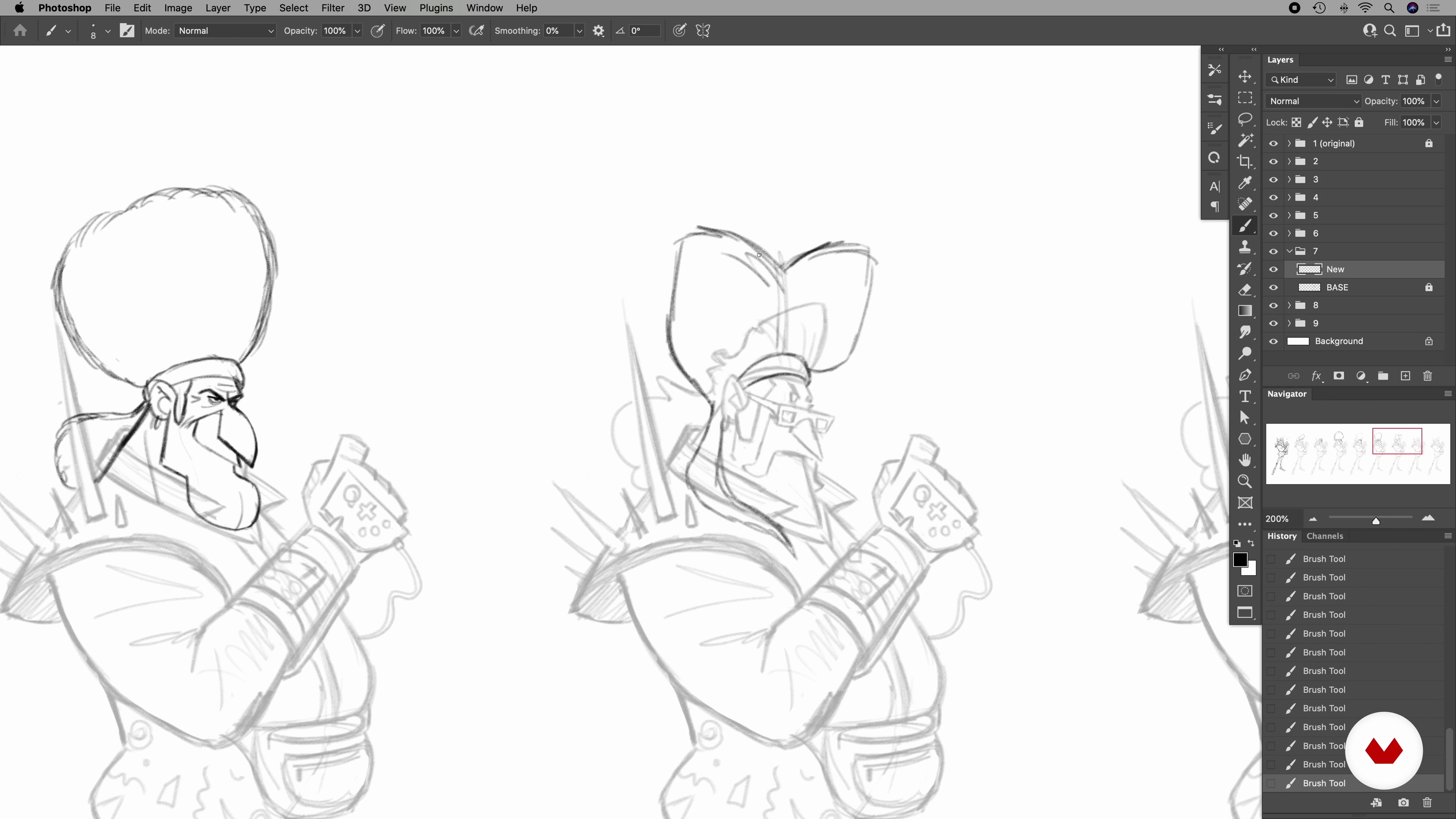
Task: Select the Path Selection tool
Action: pyautogui.click(x=1244, y=418)
